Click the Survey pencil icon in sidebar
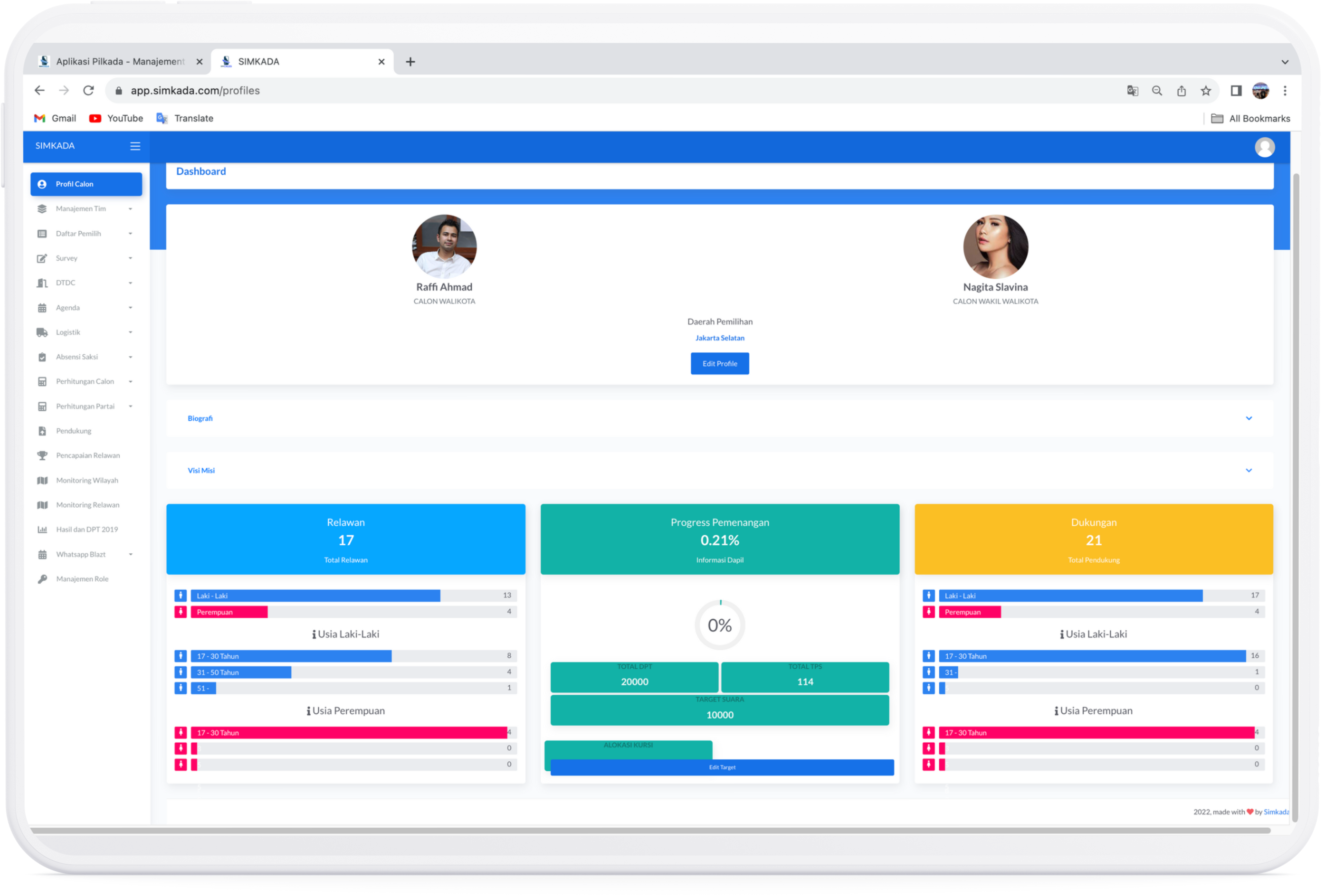This screenshot has height=896, width=1322. tap(42, 258)
